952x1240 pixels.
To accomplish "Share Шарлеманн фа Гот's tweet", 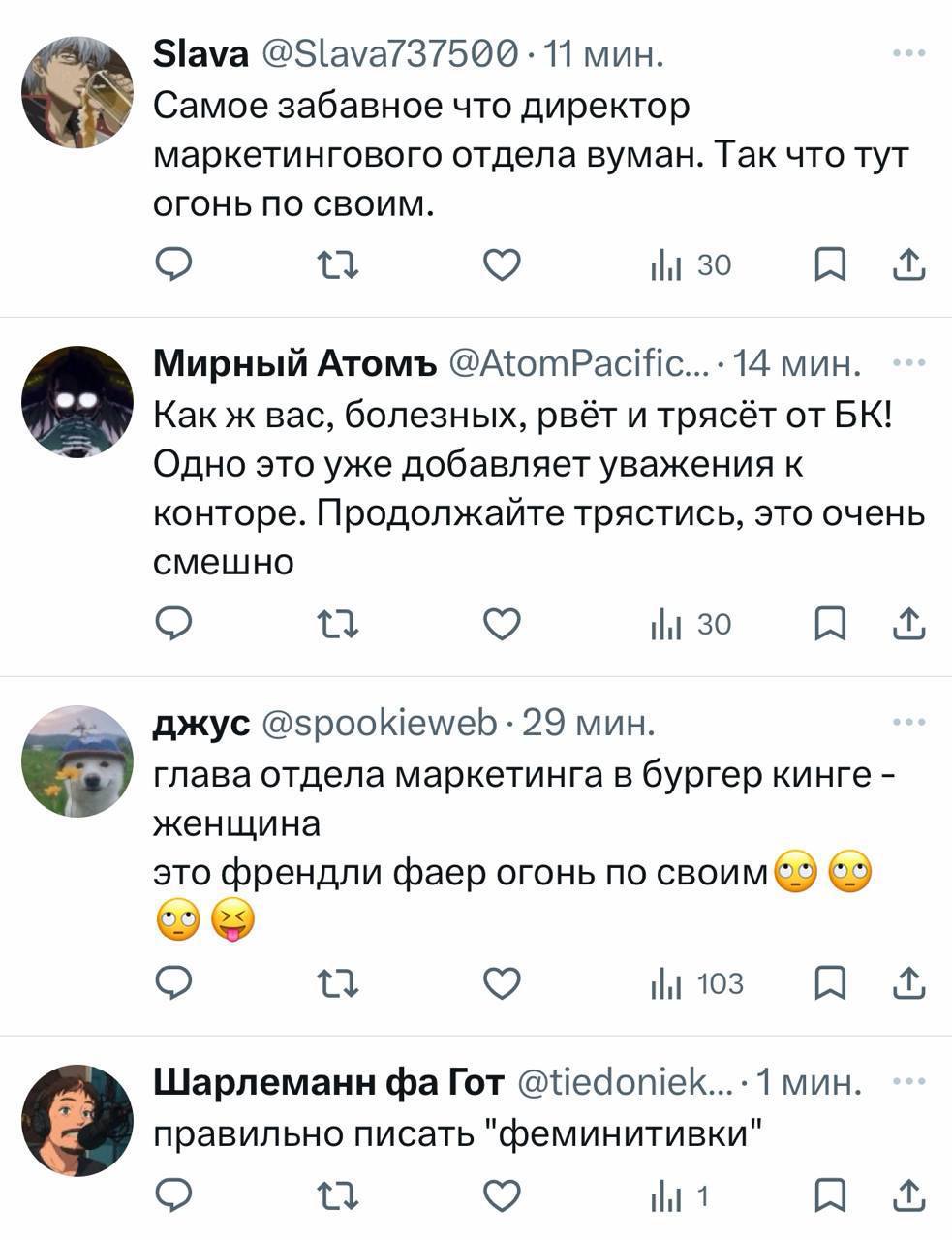I will 909,1197.
